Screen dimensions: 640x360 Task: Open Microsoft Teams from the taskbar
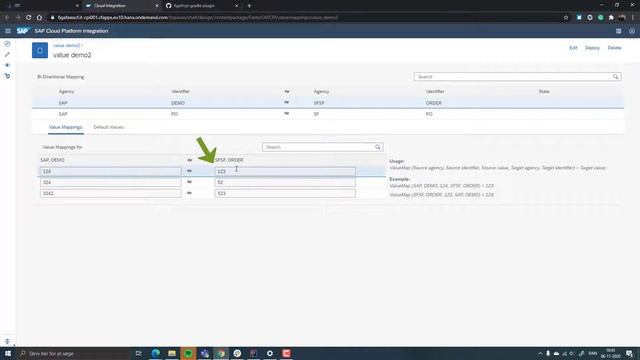point(204,353)
